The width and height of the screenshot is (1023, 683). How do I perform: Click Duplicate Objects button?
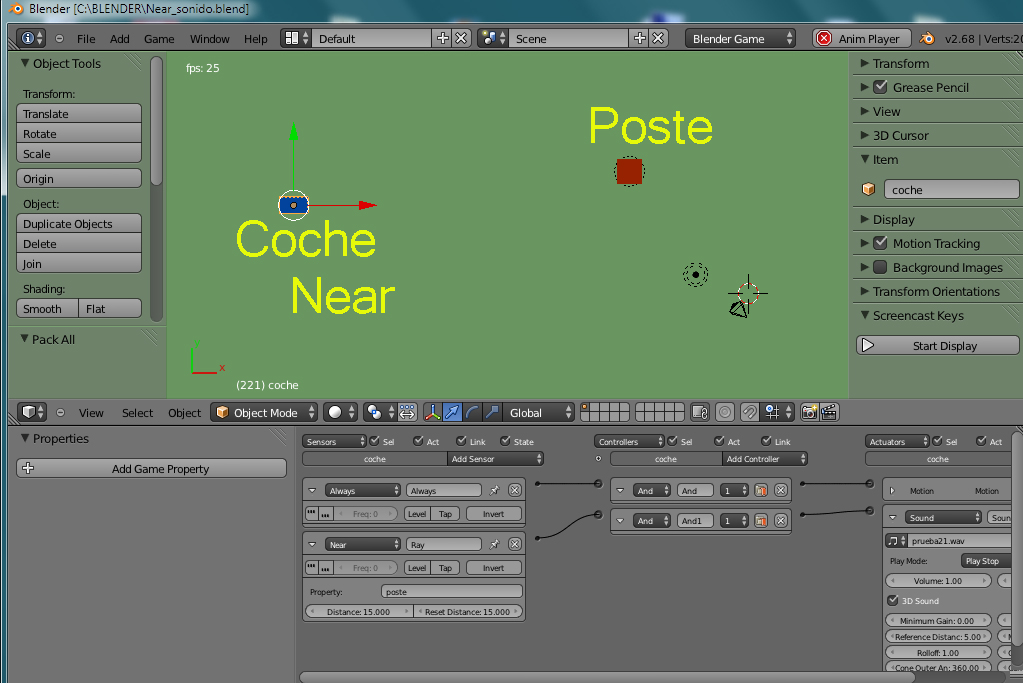point(79,224)
